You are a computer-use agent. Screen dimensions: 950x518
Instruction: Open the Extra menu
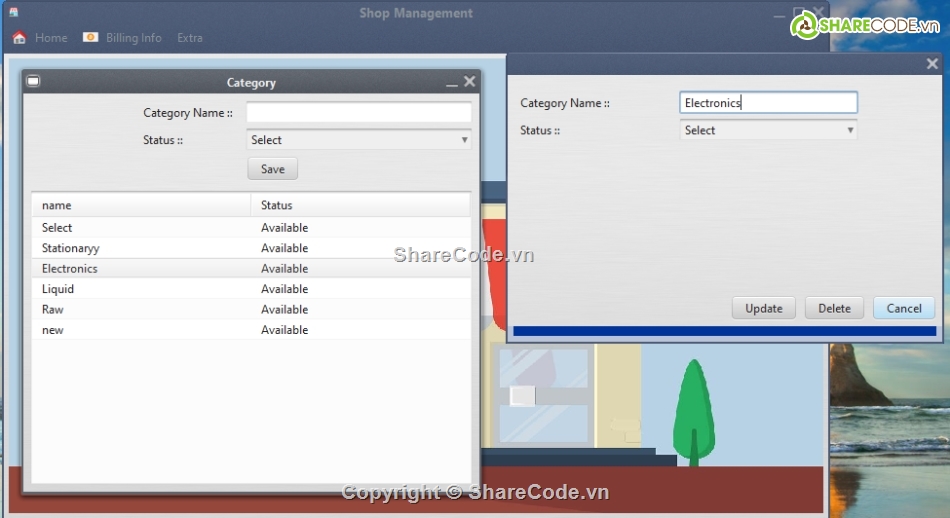coord(190,38)
